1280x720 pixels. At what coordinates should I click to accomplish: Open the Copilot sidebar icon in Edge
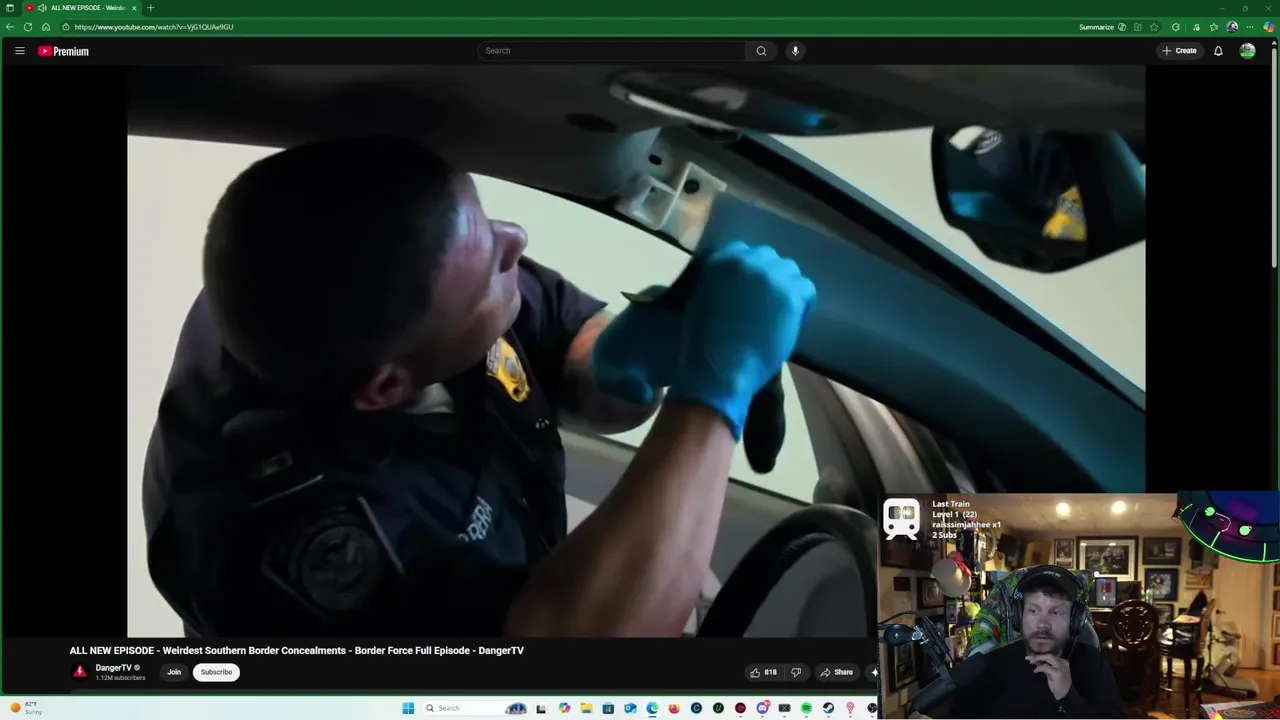[x=1269, y=27]
